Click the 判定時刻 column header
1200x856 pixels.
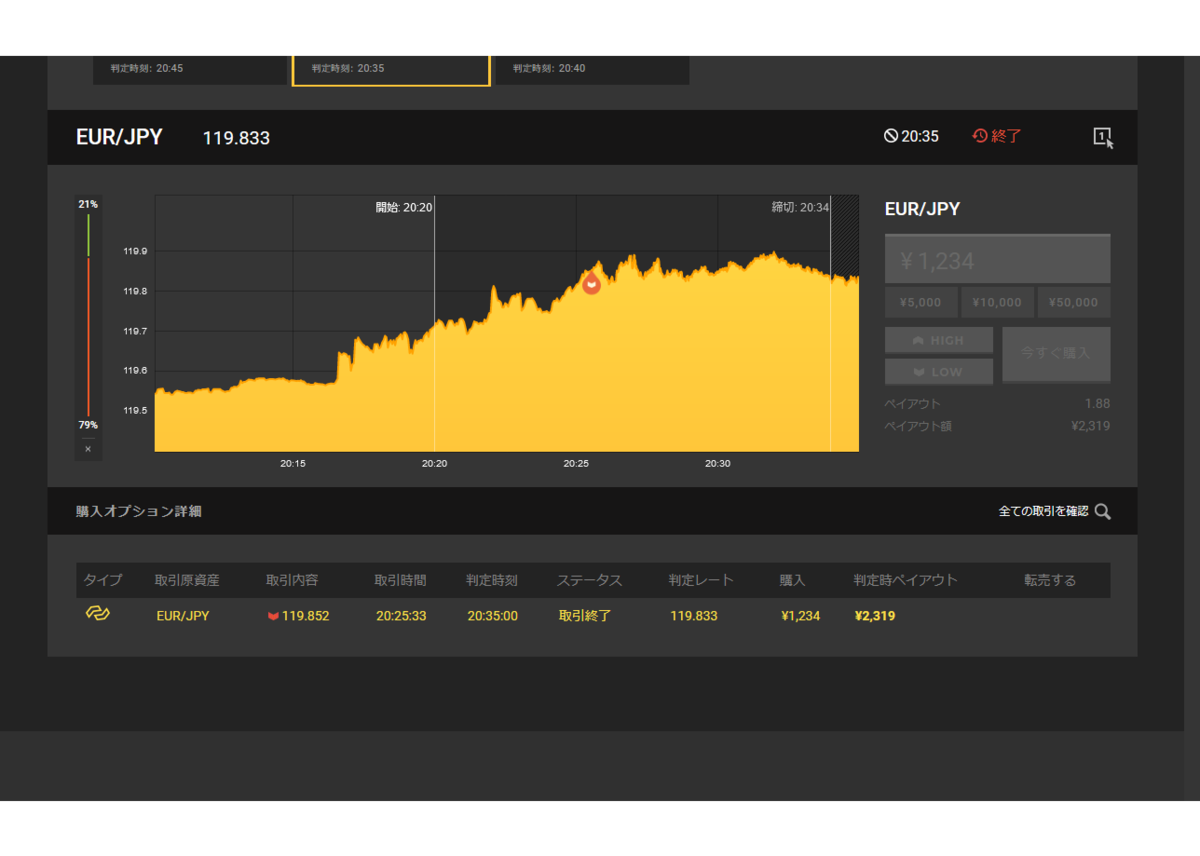point(492,580)
